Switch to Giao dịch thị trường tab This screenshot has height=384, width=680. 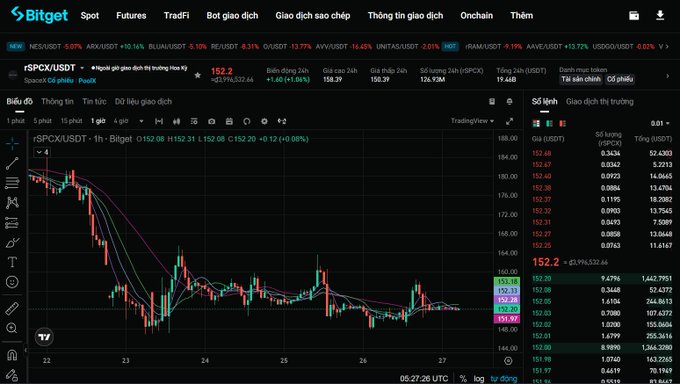pos(599,102)
